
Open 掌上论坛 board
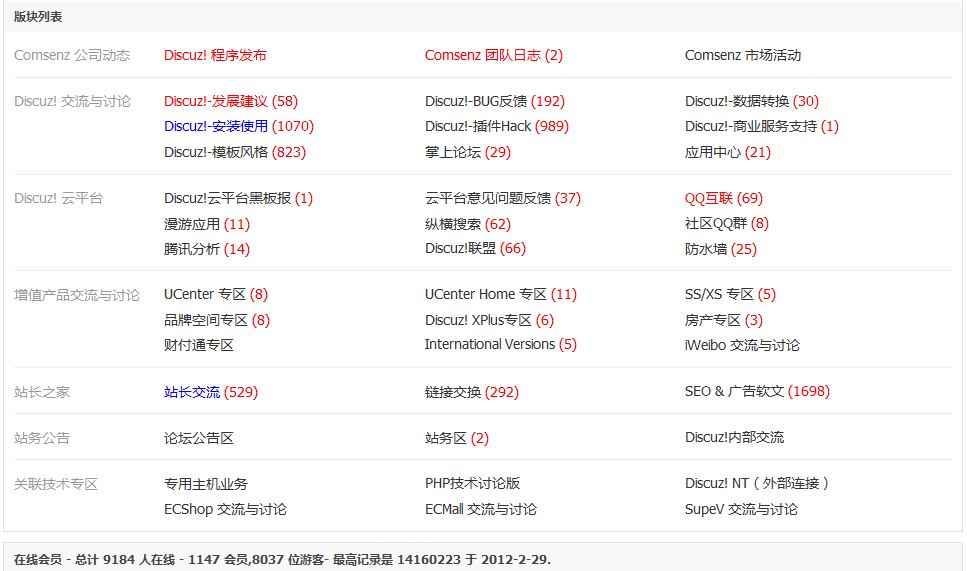pyautogui.click(x=453, y=152)
